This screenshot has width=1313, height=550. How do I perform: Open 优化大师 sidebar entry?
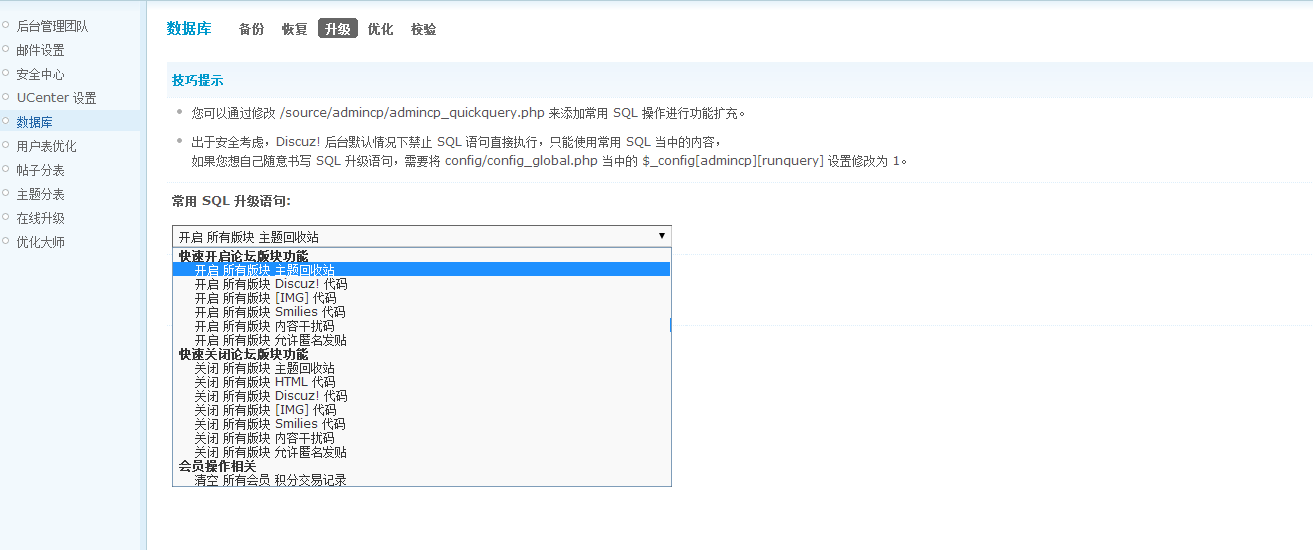pos(40,242)
